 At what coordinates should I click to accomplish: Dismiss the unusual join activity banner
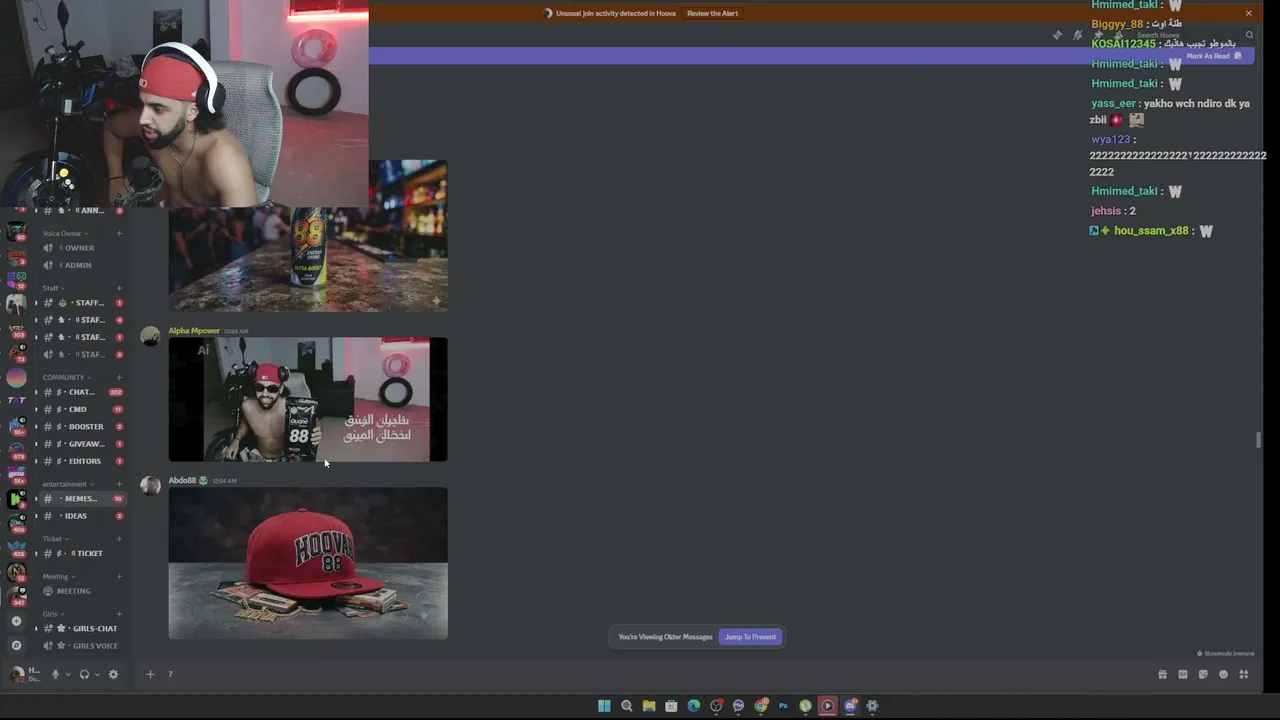1248,13
